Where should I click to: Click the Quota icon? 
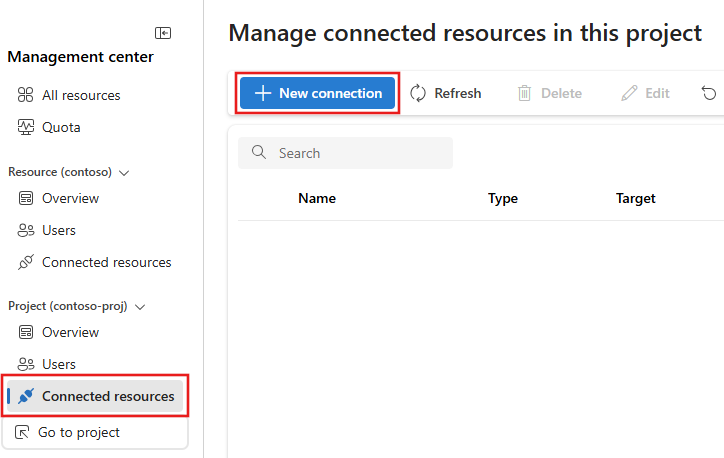click(x=26, y=128)
